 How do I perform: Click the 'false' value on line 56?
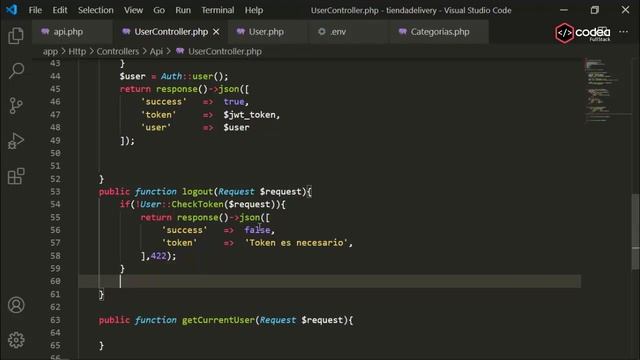pyautogui.click(x=257, y=230)
